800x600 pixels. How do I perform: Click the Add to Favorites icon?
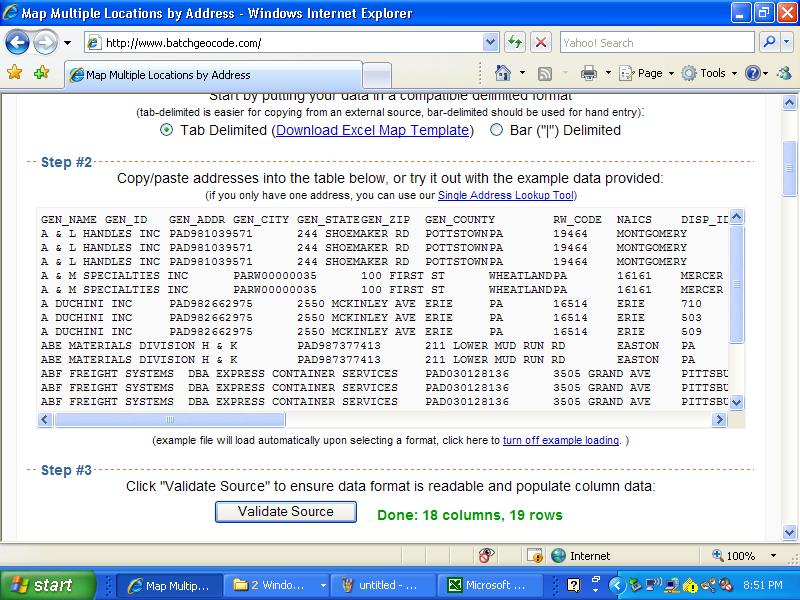coord(41,73)
